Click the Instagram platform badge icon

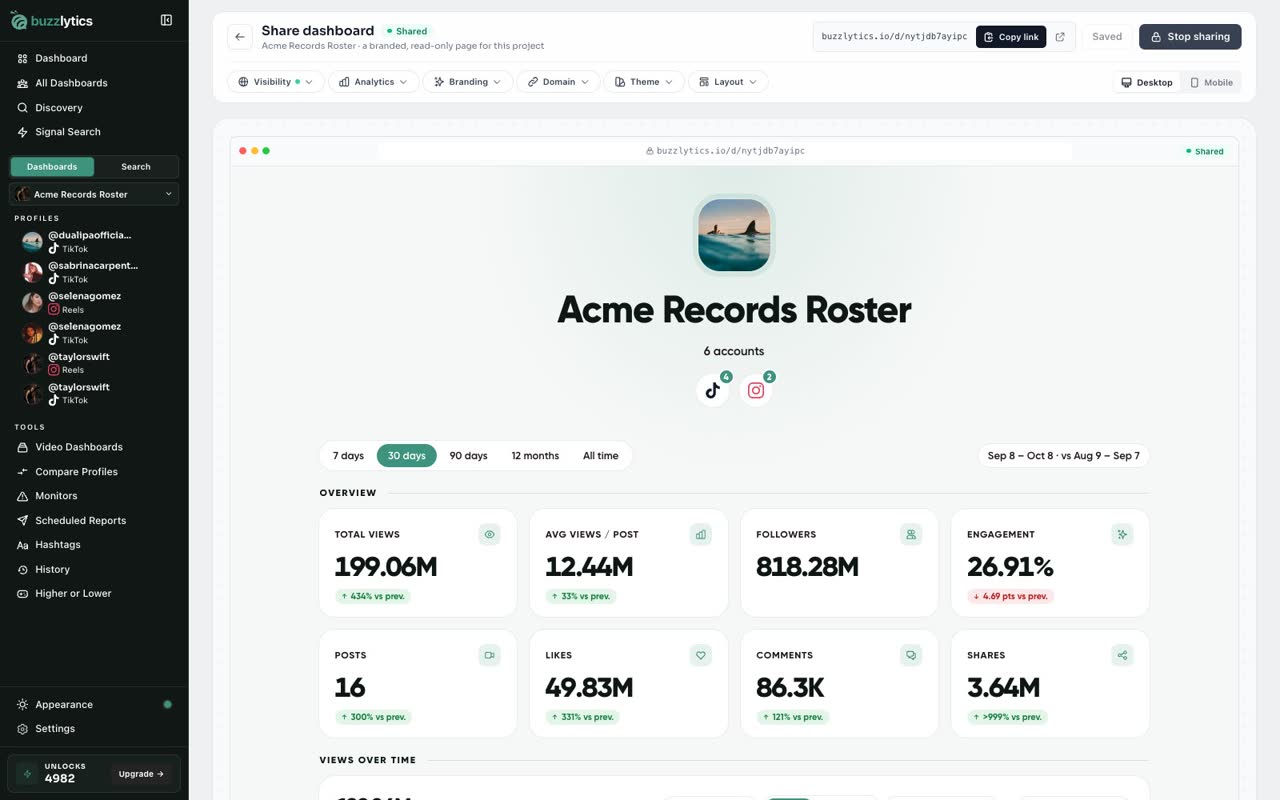(756, 390)
